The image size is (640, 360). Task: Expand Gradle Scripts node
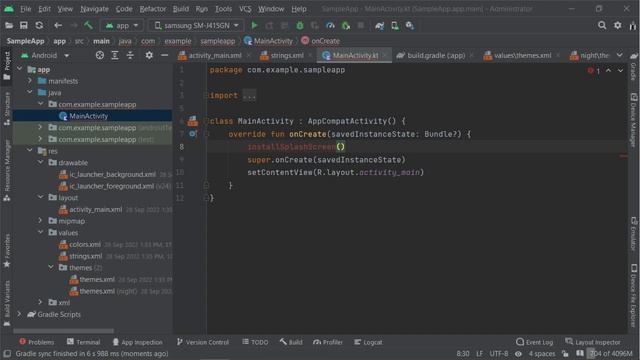[19, 314]
